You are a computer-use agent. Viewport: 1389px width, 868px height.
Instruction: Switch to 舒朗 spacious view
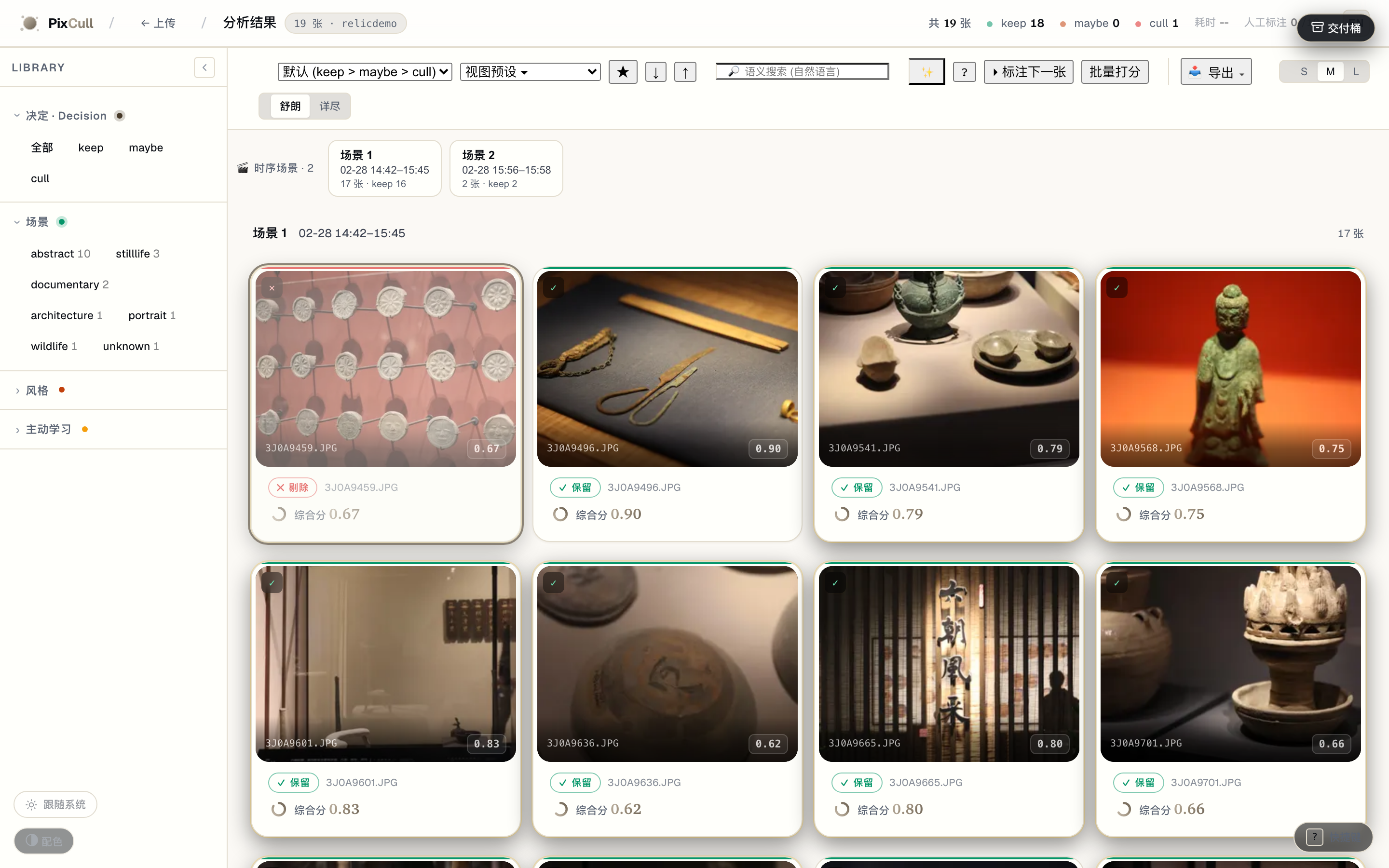point(290,106)
